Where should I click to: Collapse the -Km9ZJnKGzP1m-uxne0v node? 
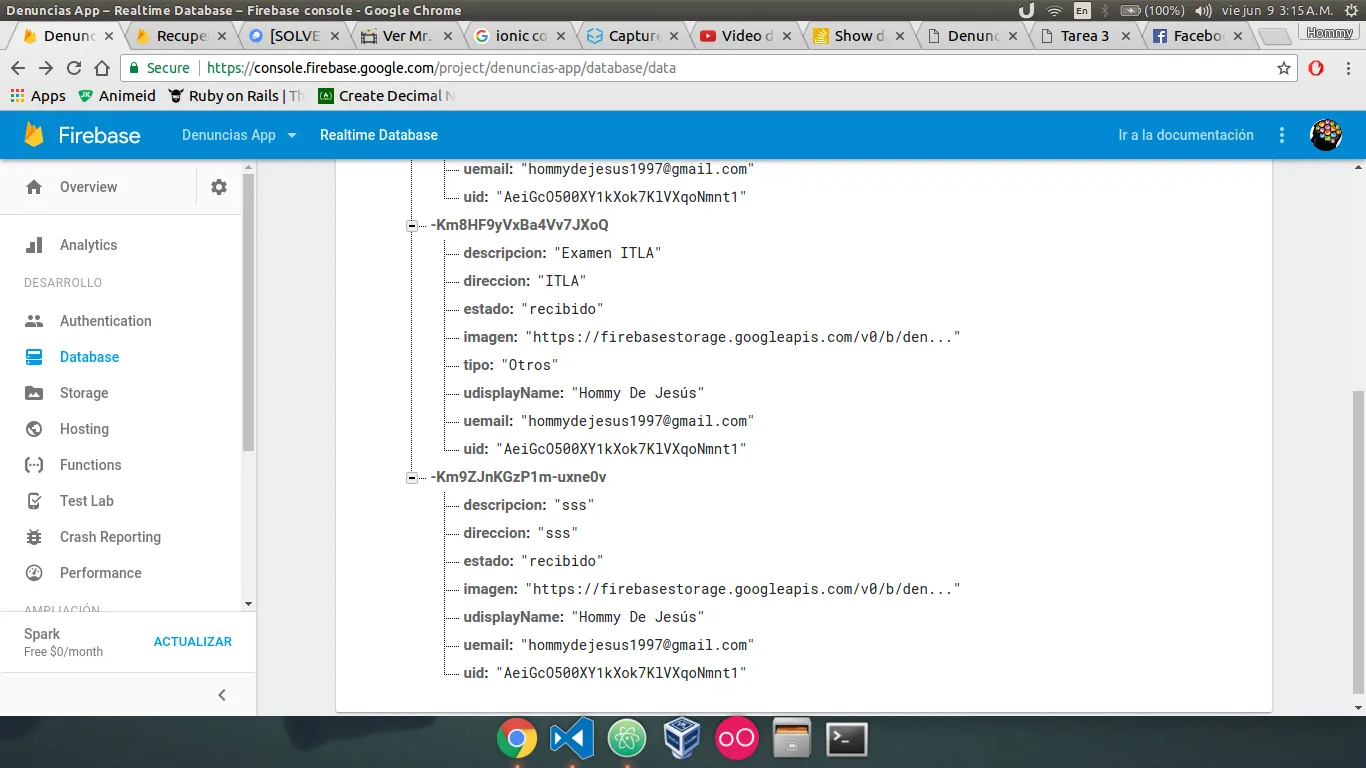(412, 478)
